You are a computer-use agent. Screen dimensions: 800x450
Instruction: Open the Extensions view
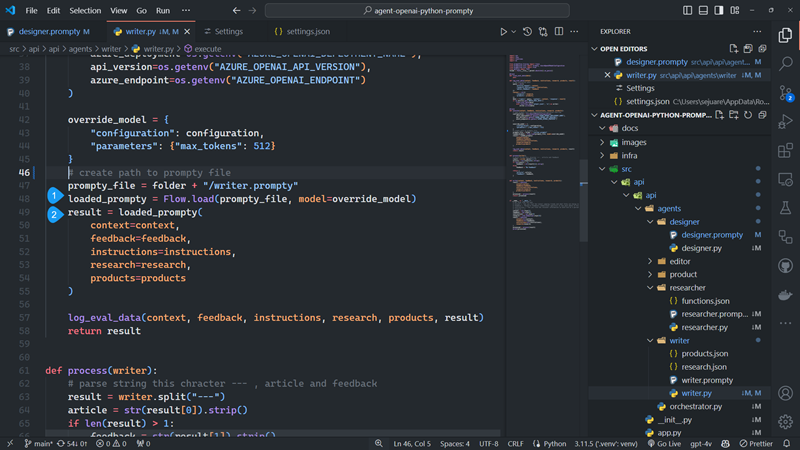tap(786, 151)
